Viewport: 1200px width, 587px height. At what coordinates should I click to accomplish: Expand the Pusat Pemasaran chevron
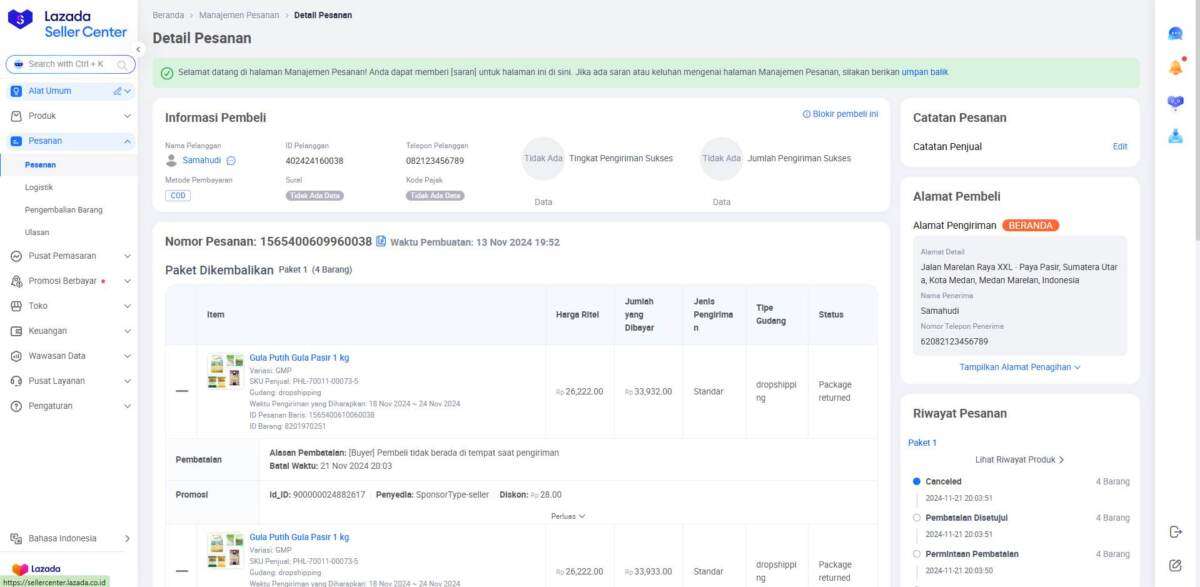pyautogui.click(x=127, y=256)
